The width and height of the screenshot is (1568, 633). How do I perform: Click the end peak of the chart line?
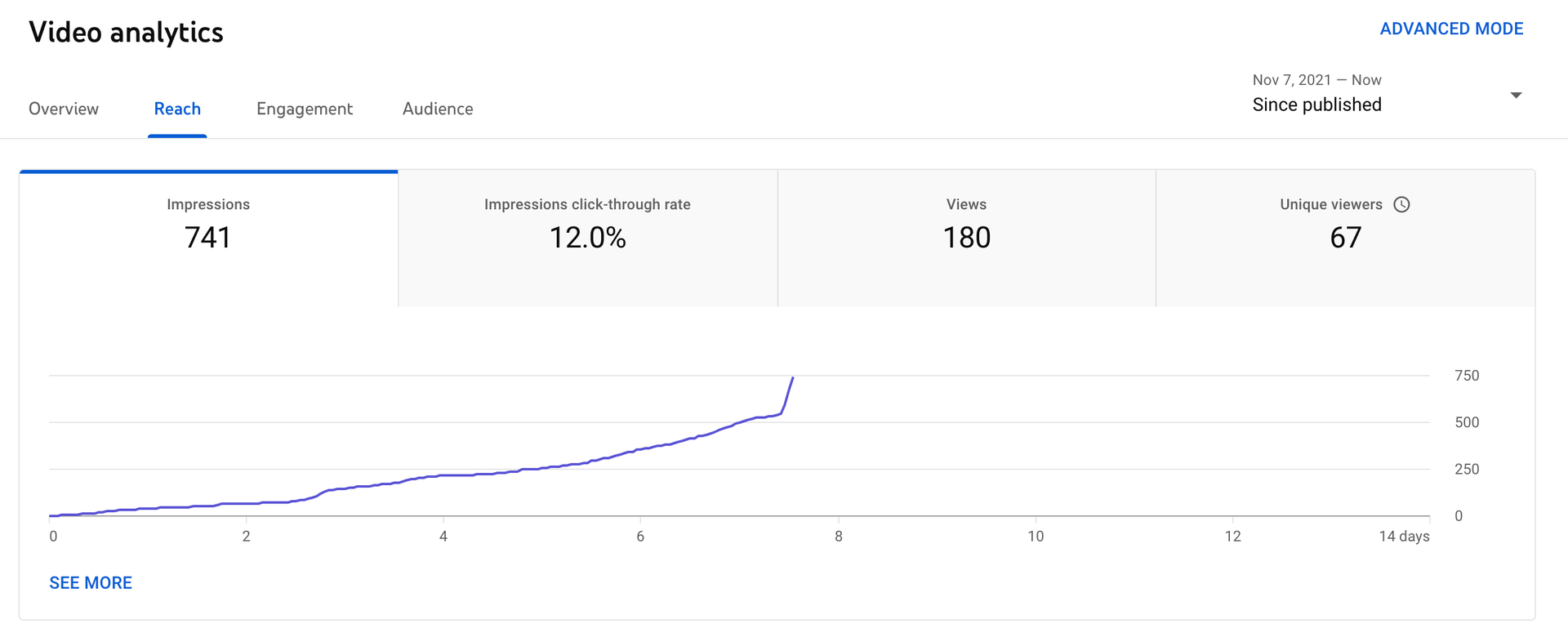tap(792, 378)
